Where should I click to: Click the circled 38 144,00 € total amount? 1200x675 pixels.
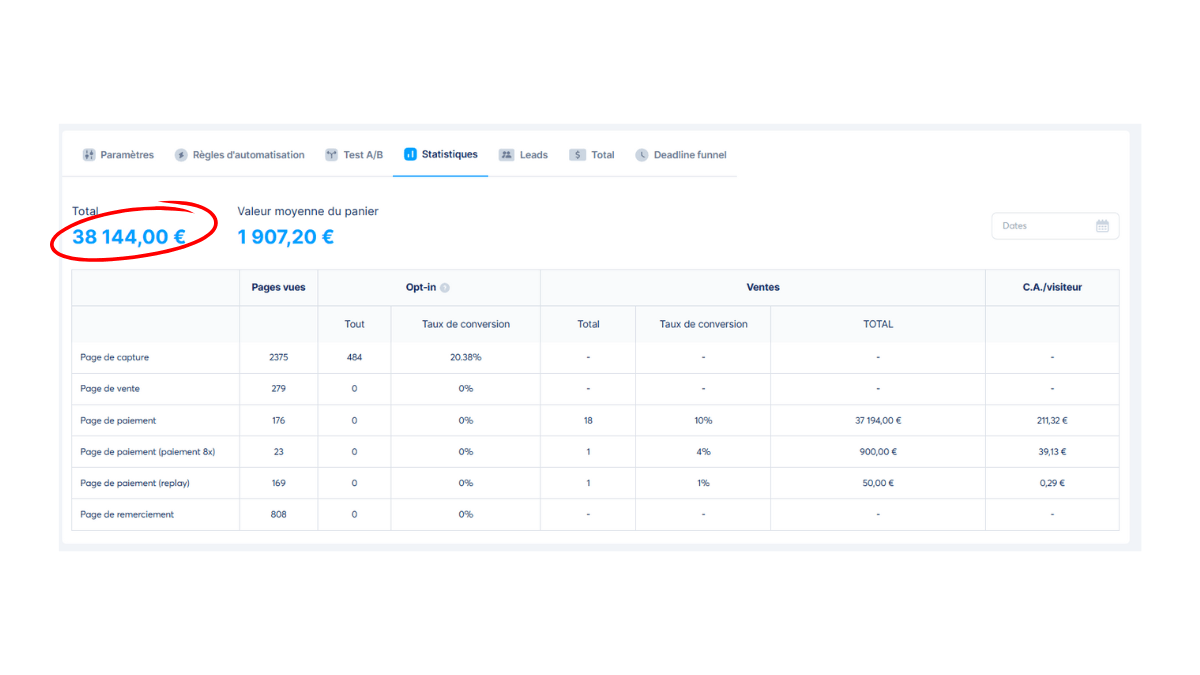[x=129, y=238]
